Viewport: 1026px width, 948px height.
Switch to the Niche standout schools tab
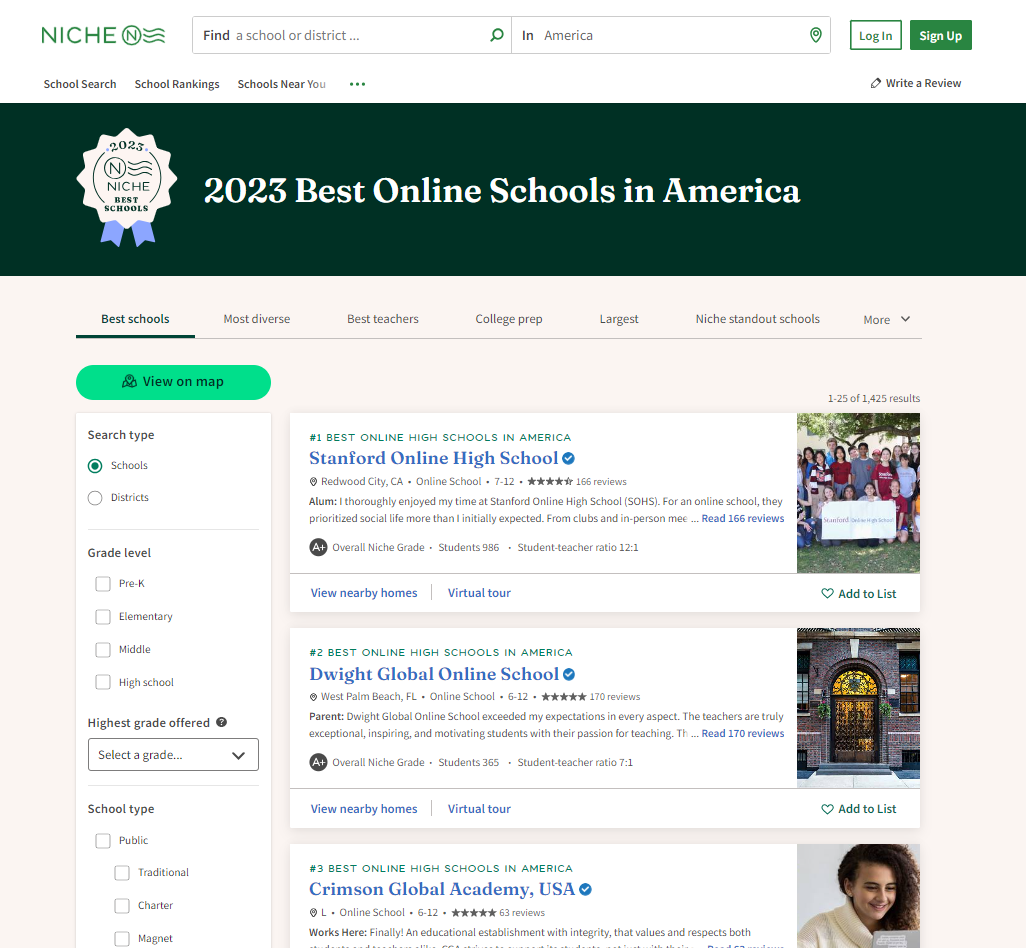[x=757, y=319]
